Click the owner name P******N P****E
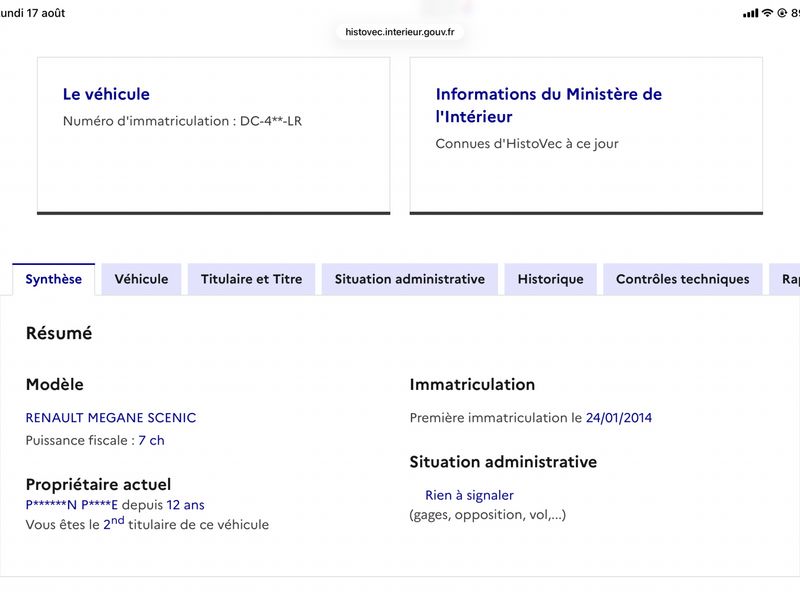 pos(71,505)
